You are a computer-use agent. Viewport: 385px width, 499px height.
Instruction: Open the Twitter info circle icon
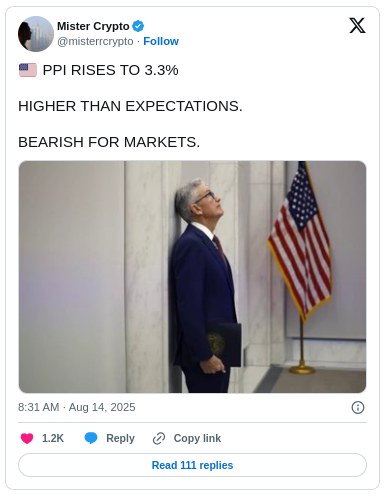tap(358, 407)
